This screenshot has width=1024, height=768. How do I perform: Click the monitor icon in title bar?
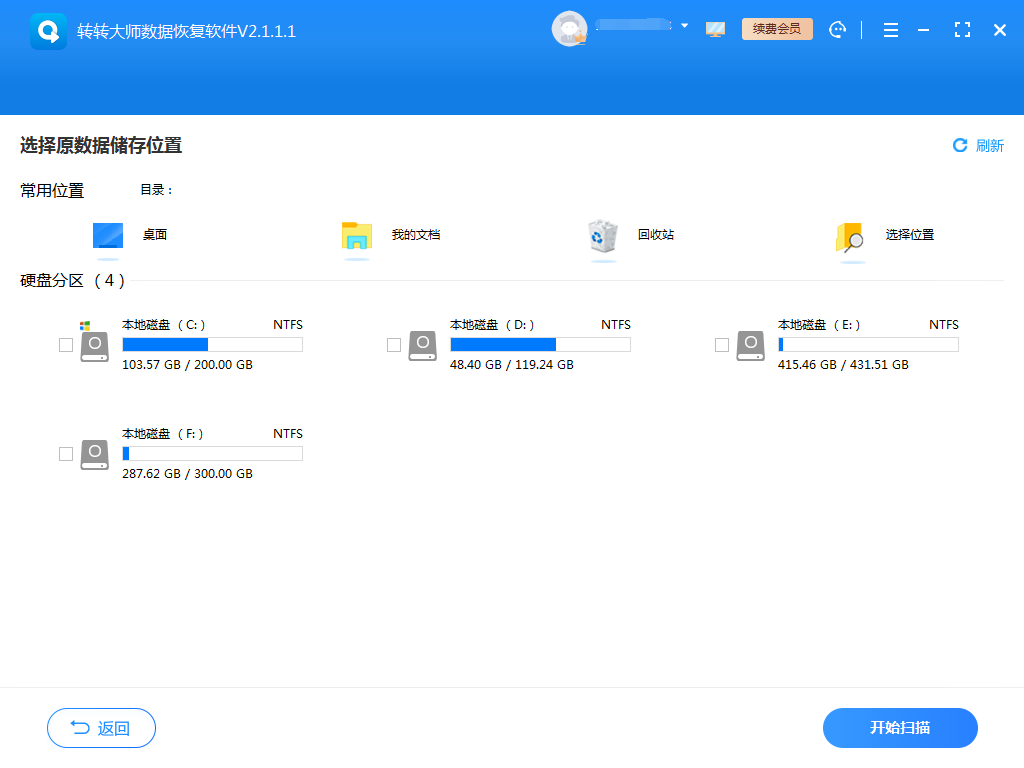(715, 30)
